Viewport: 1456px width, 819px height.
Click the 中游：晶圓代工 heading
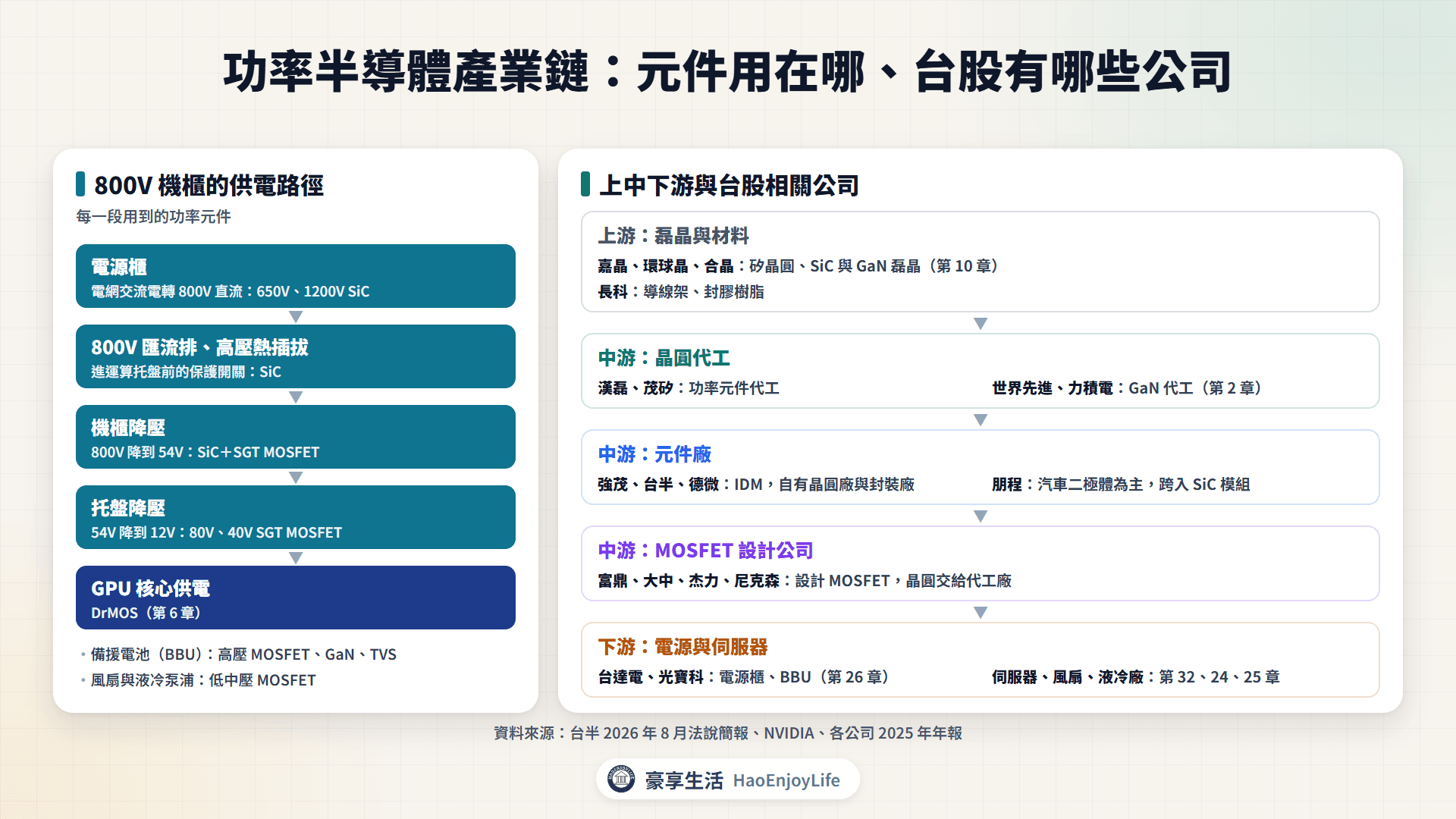[664, 358]
